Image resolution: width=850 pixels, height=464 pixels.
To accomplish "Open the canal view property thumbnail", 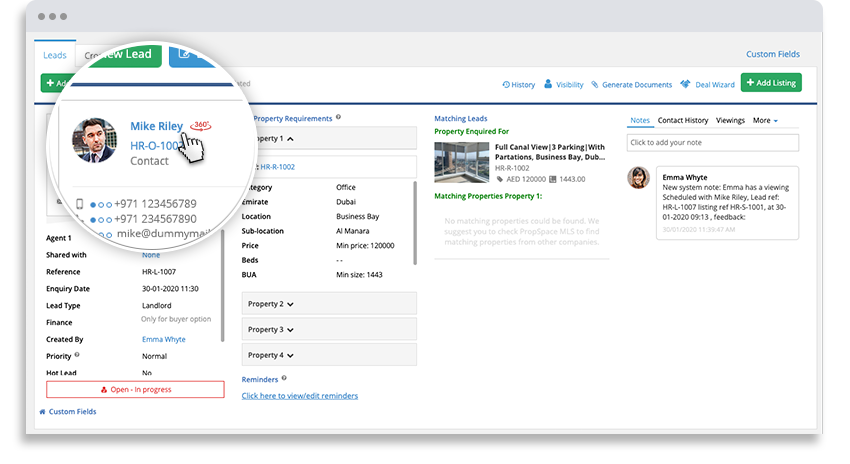I will pyautogui.click(x=461, y=162).
